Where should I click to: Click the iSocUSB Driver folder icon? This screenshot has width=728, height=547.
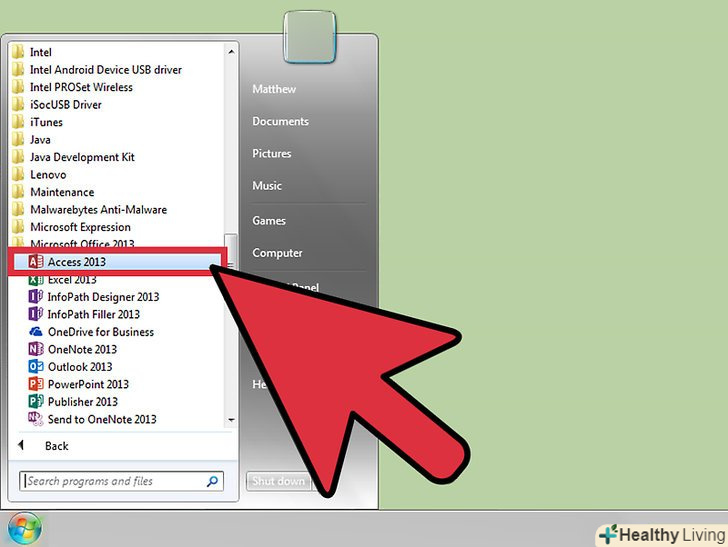18,104
